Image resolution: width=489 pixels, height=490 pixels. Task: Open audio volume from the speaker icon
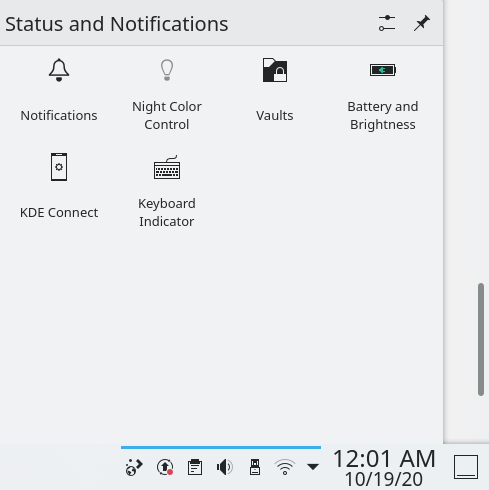pyautogui.click(x=225, y=467)
